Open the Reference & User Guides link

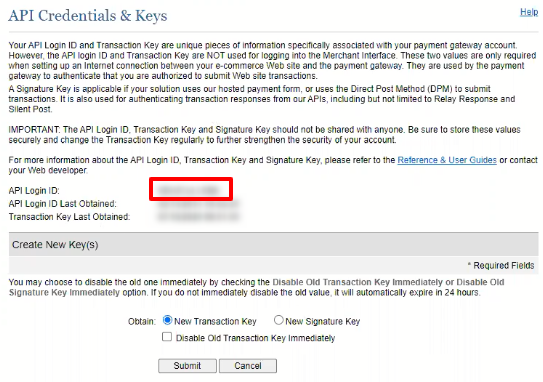pyautogui.click(x=447, y=160)
